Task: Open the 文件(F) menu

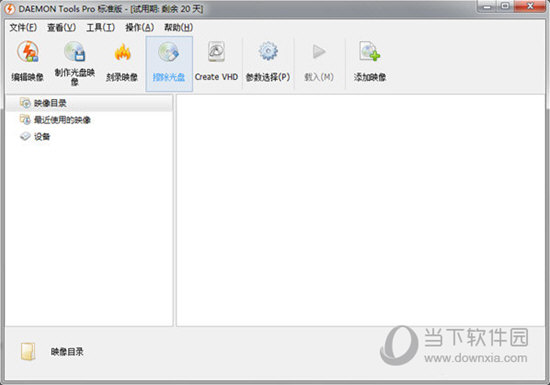Action: (x=23, y=27)
